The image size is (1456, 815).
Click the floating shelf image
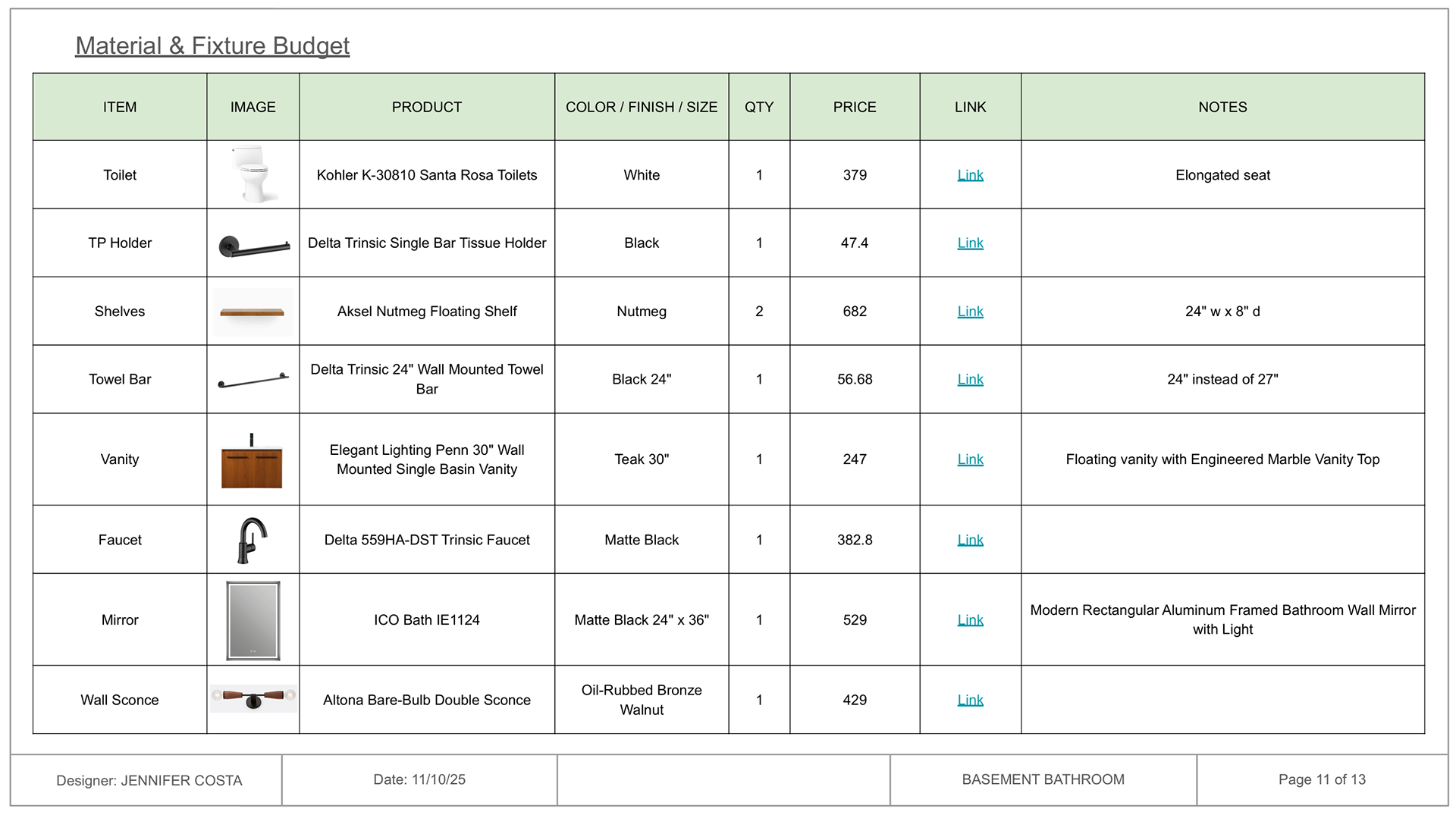tap(253, 312)
